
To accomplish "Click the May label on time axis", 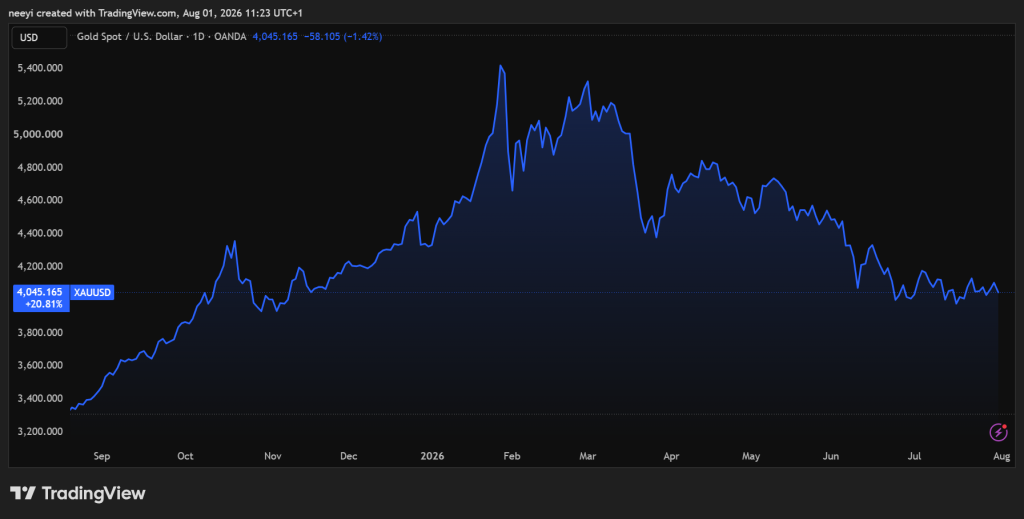I will click(x=751, y=456).
